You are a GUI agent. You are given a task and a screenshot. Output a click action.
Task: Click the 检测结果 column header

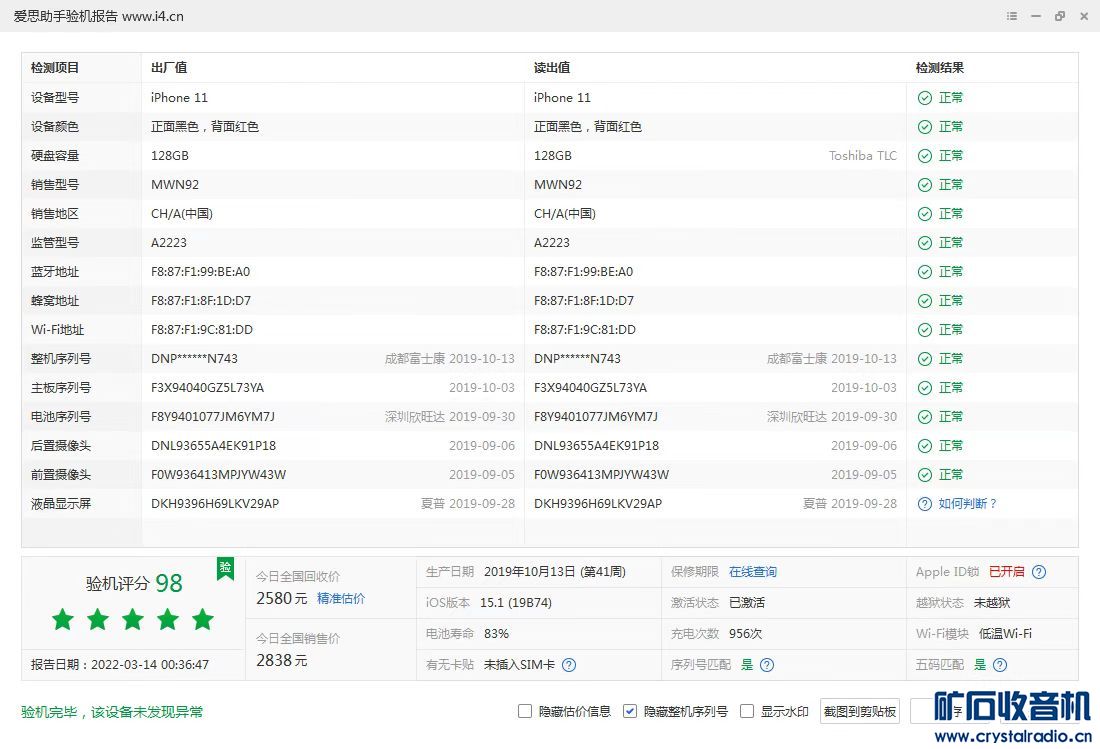click(939, 67)
